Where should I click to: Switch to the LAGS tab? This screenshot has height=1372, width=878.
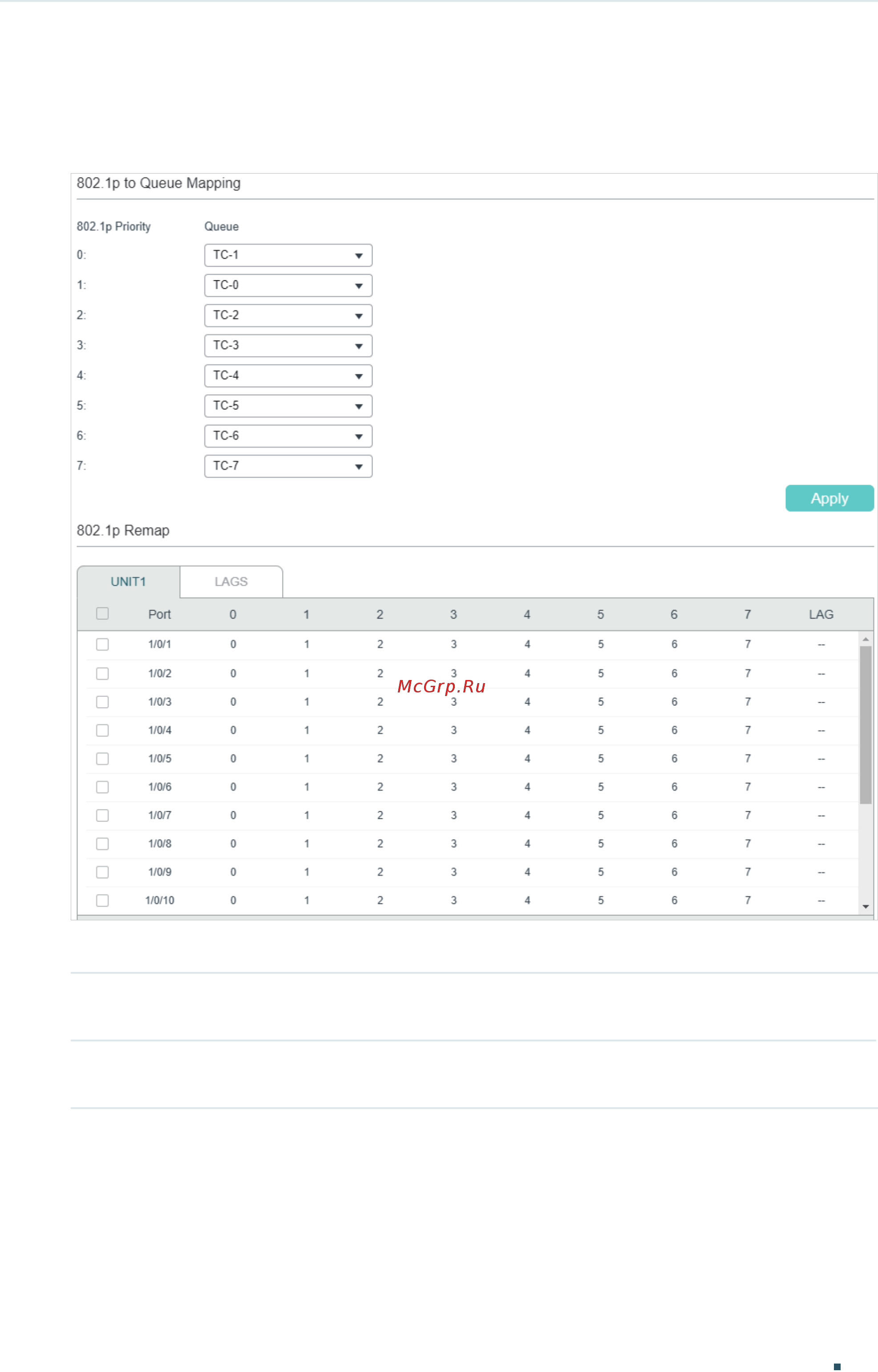tap(231, 582)
